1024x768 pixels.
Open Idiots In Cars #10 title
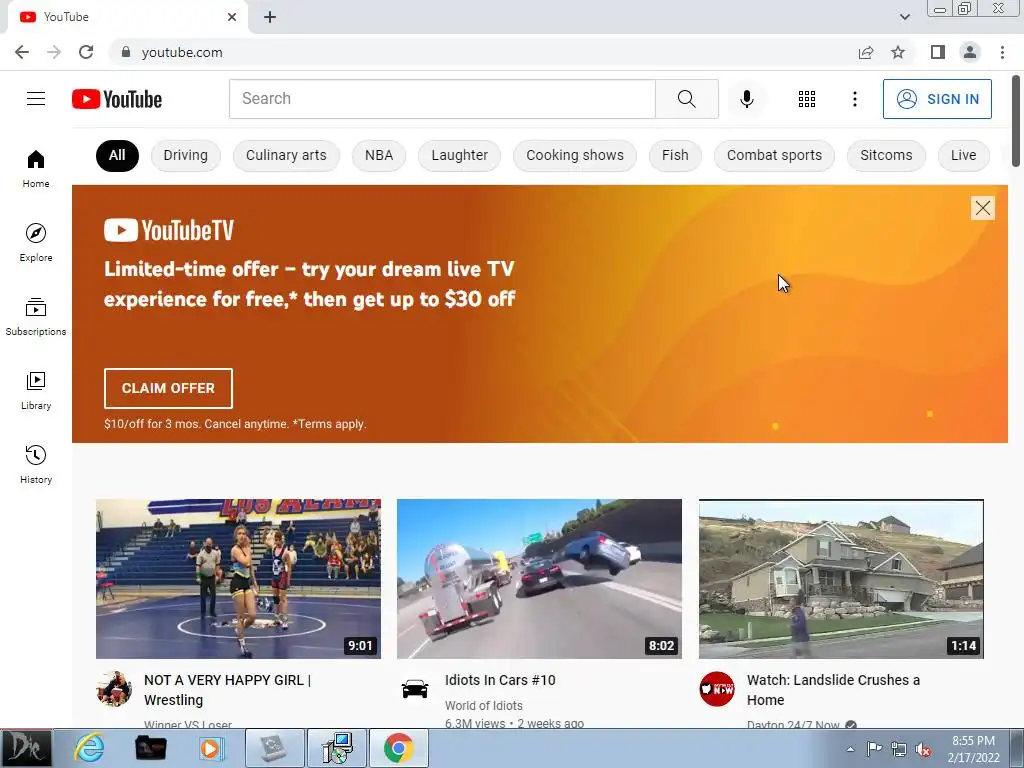pyautogui.click(x=500, y=680)
